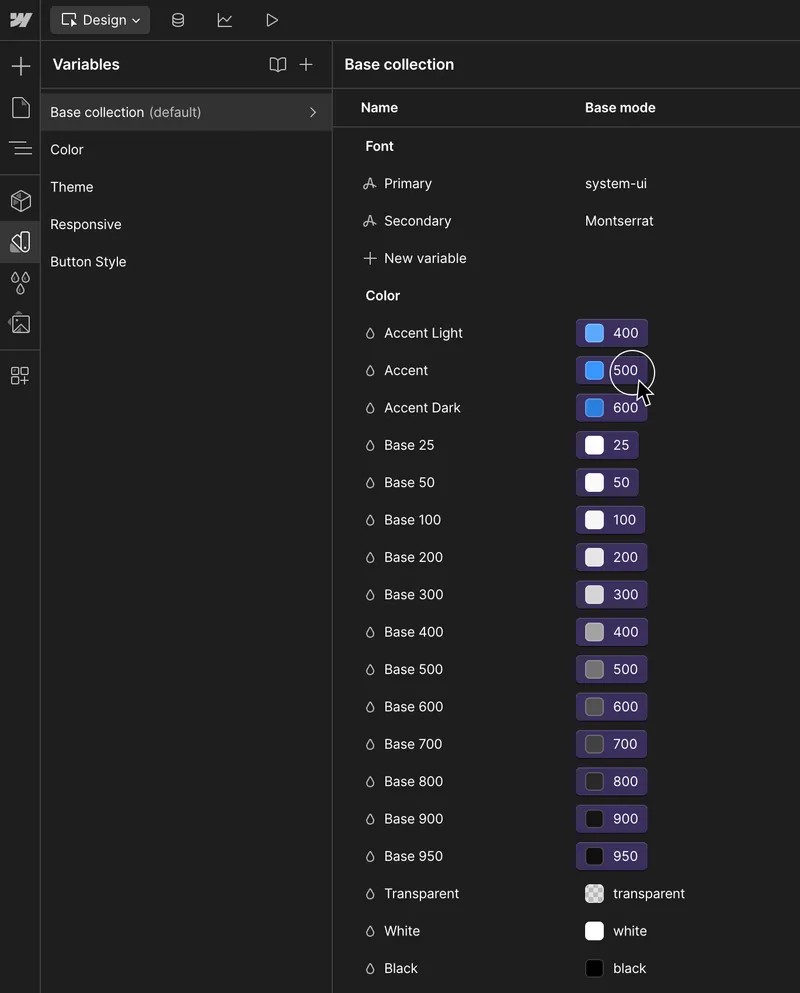Open the variables documentation book icon
Image resolution: width=800 pixels, height=993 pixels.
coord(277,64)
